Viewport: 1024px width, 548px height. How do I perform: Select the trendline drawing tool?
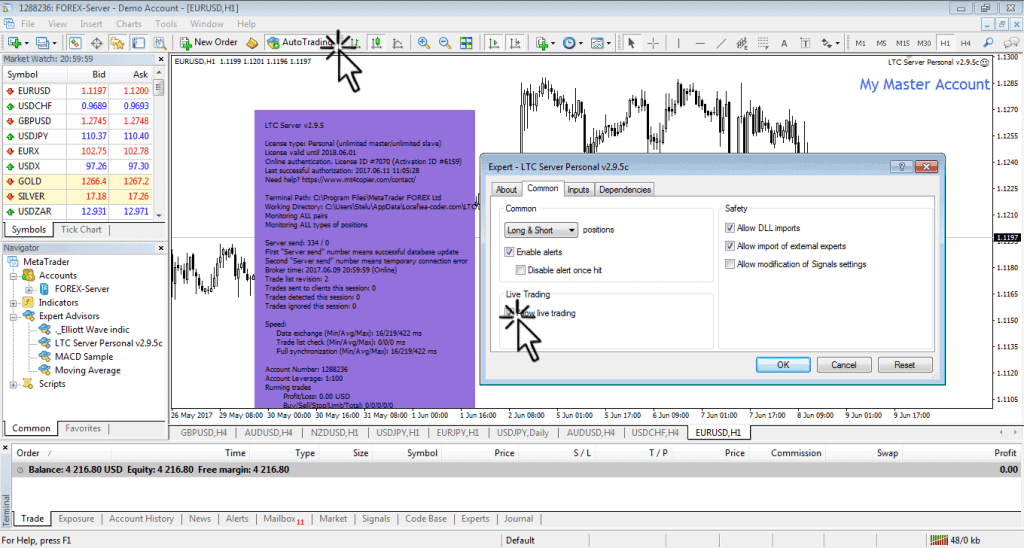tap(721, 43)
